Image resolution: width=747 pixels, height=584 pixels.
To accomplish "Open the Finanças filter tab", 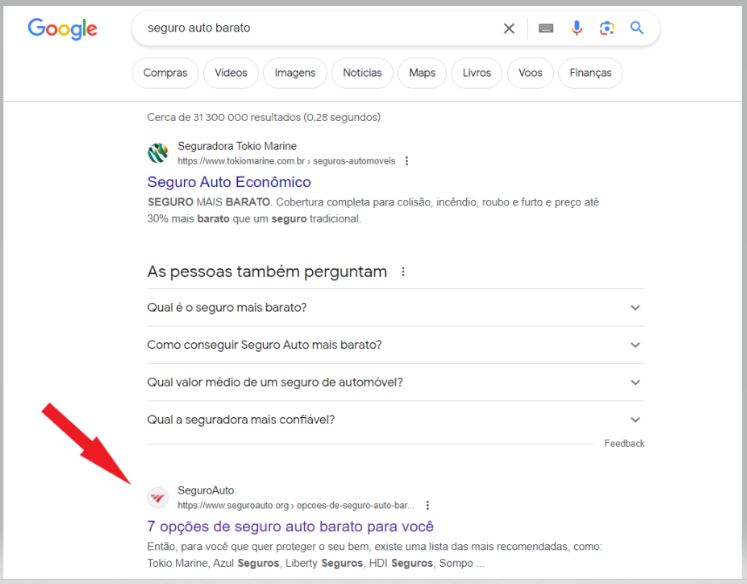I will pos(590,73).
